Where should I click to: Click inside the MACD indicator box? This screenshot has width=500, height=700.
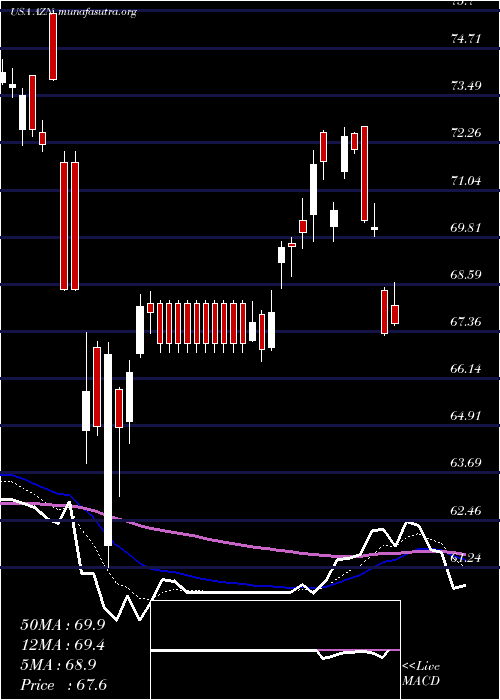coord(275,650)
